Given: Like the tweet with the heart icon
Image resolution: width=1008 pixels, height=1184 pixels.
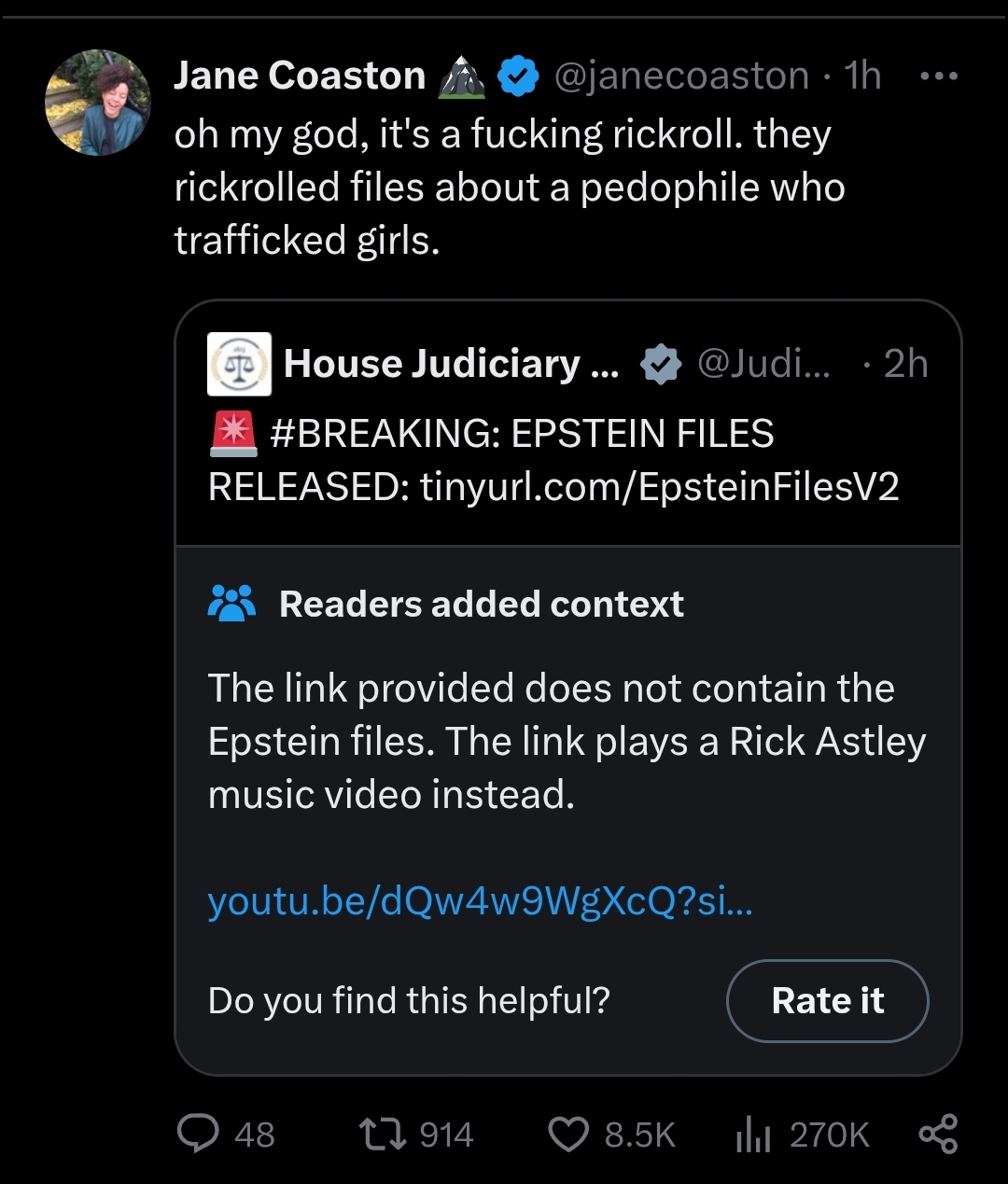Looking at the screenshot, I should click(x=567, y=1134).
